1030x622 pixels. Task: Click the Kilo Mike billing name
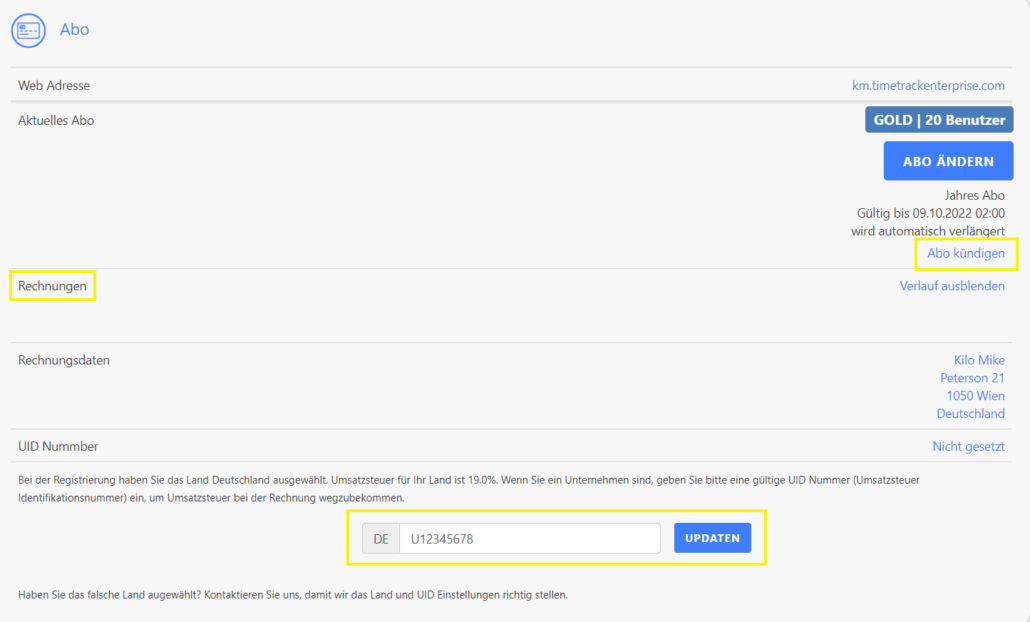[979, 360]
